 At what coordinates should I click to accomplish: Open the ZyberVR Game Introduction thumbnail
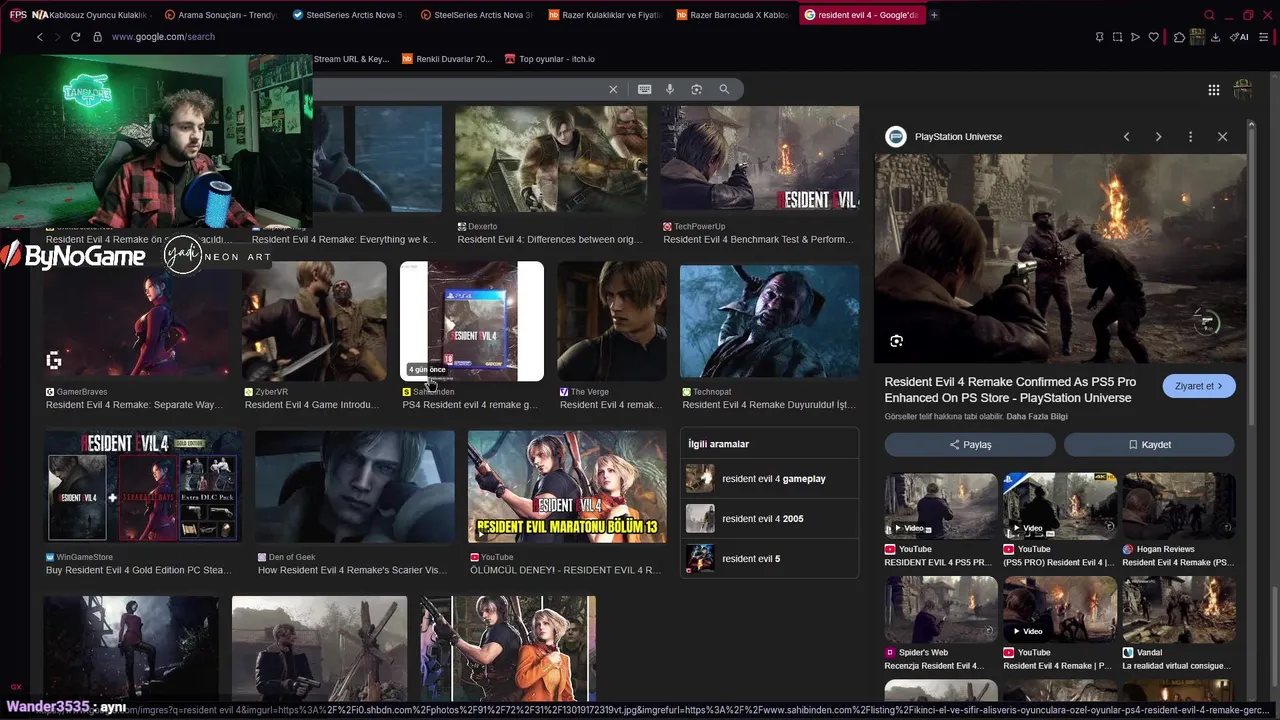point(314,321)
